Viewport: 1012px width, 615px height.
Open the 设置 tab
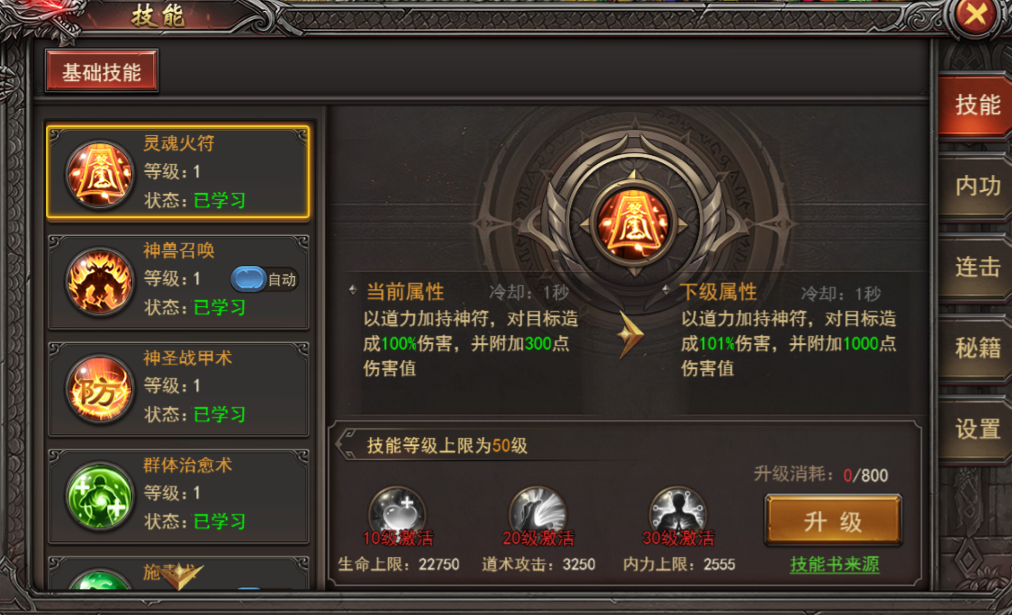point(977,429)
